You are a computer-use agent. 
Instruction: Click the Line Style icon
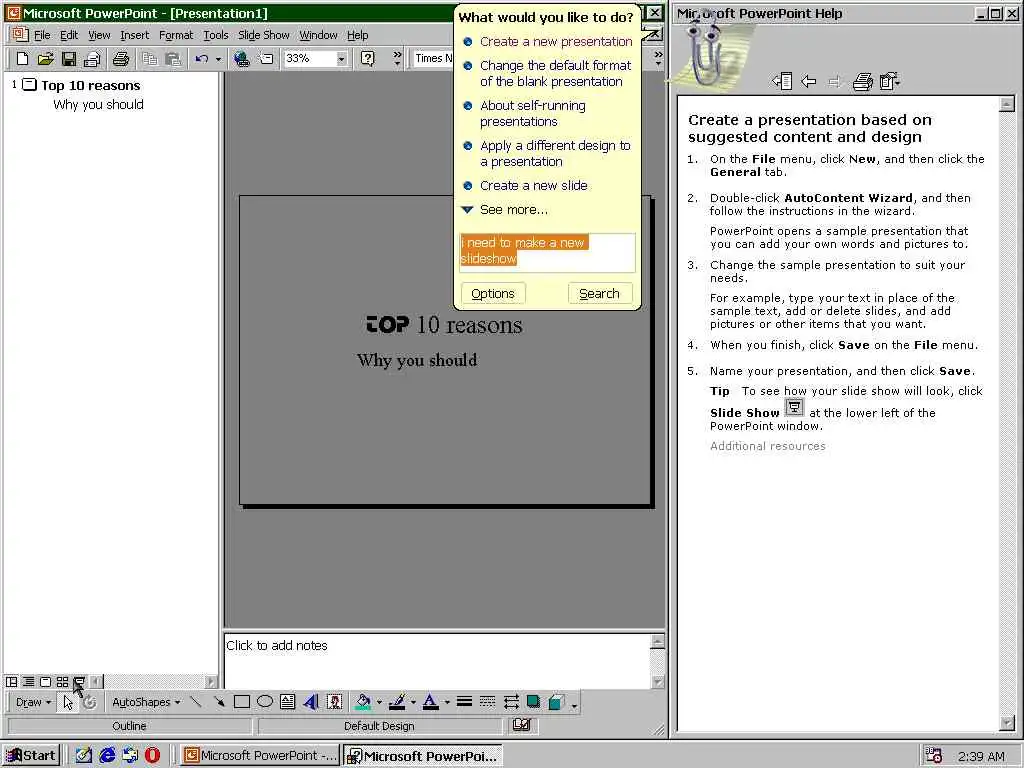(464, 702)
